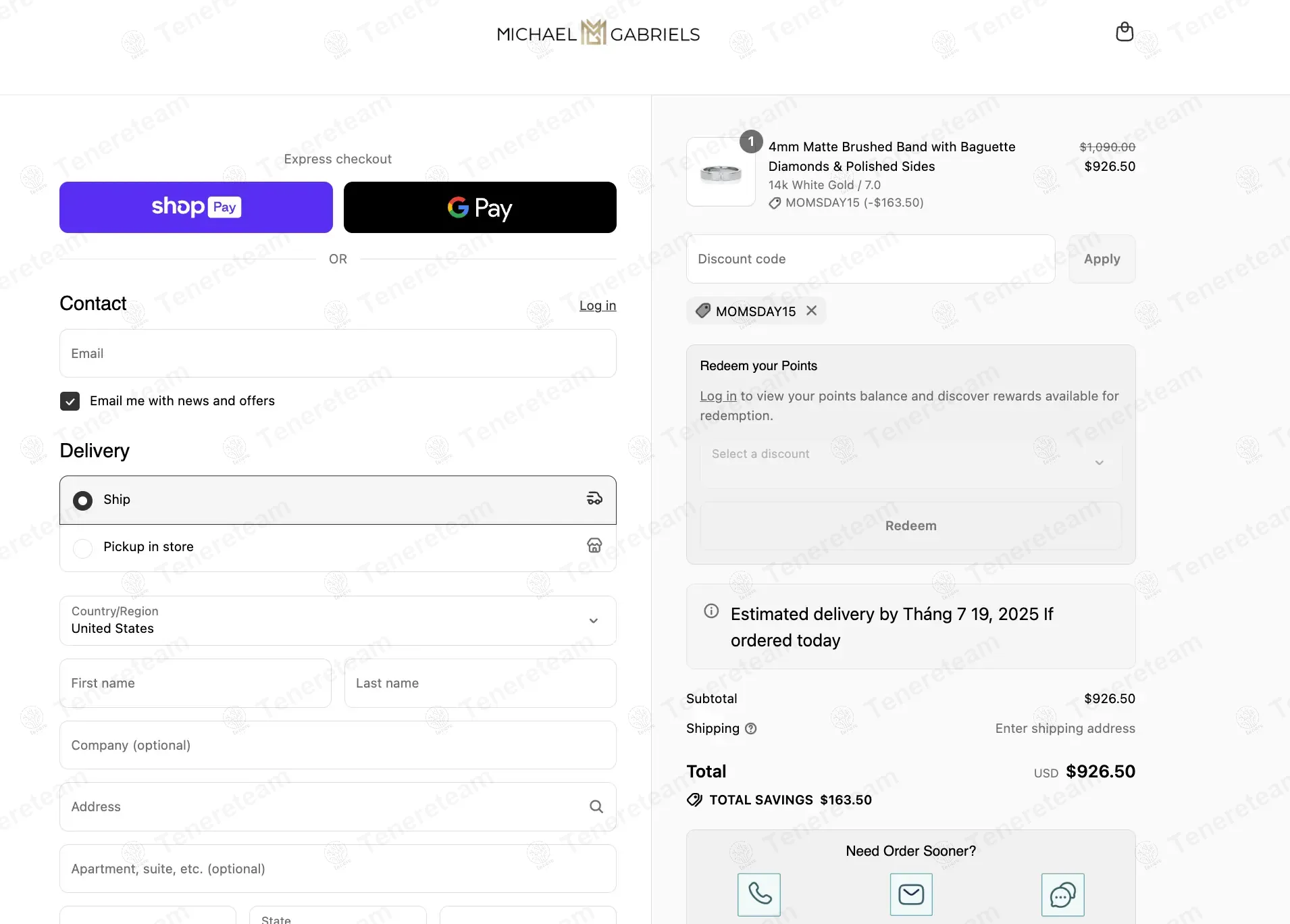Expand the Select a discount dropdown

[x=911, y=463]
